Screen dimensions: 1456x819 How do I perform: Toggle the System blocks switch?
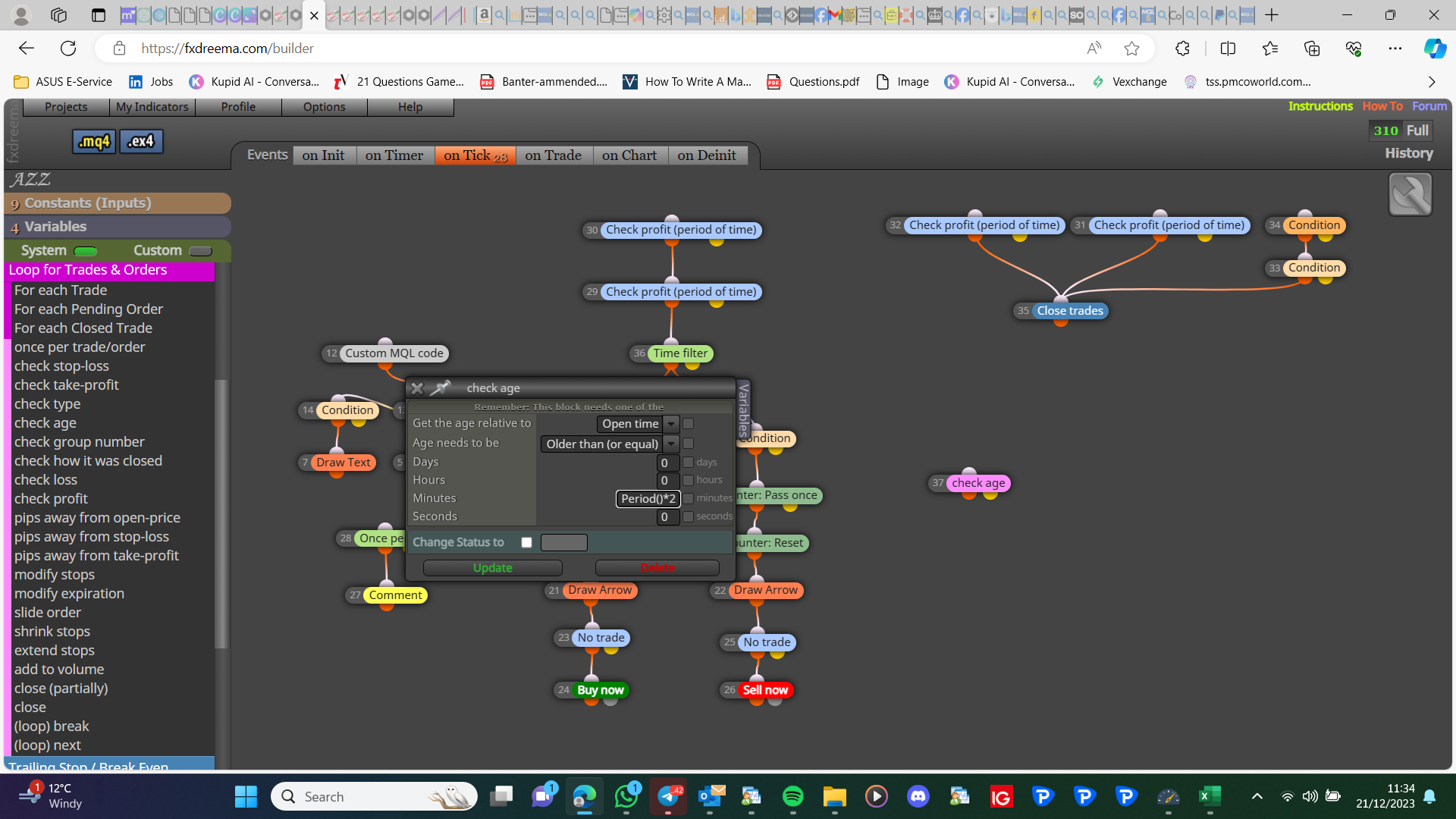coord(85,251)
